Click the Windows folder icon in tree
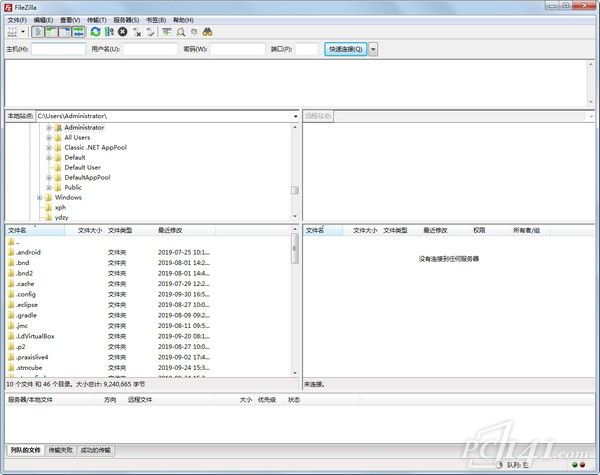This screenshot has height=475, width=600. tap(49, 198)
